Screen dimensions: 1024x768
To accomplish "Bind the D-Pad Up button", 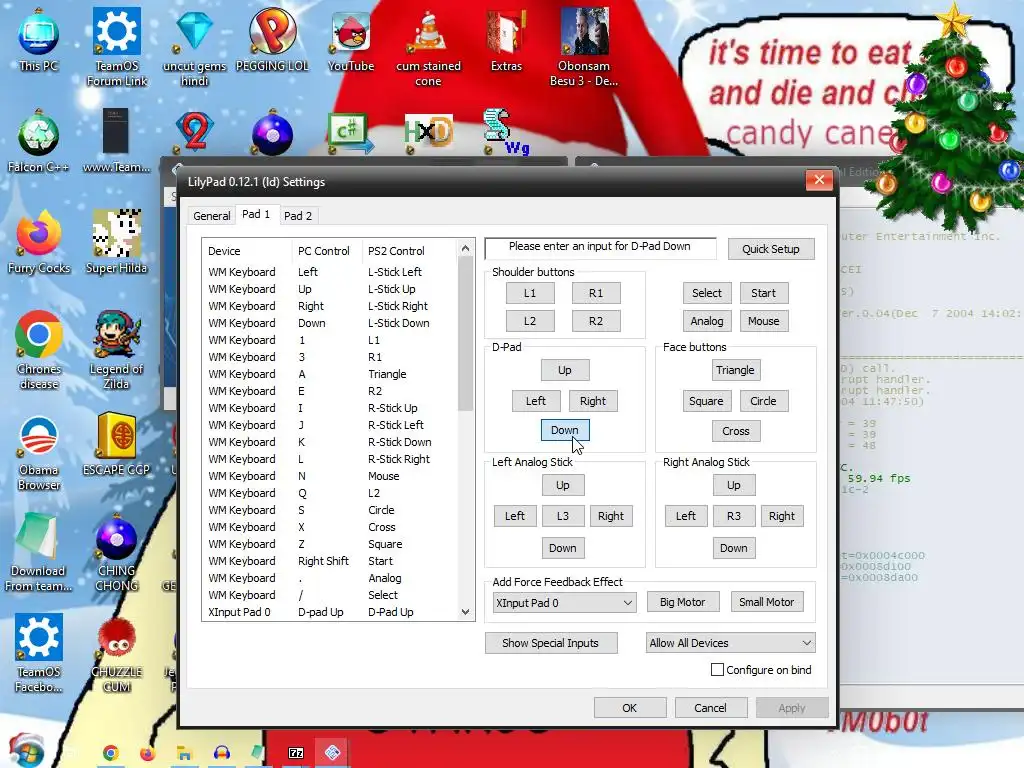I will [565, 370].
